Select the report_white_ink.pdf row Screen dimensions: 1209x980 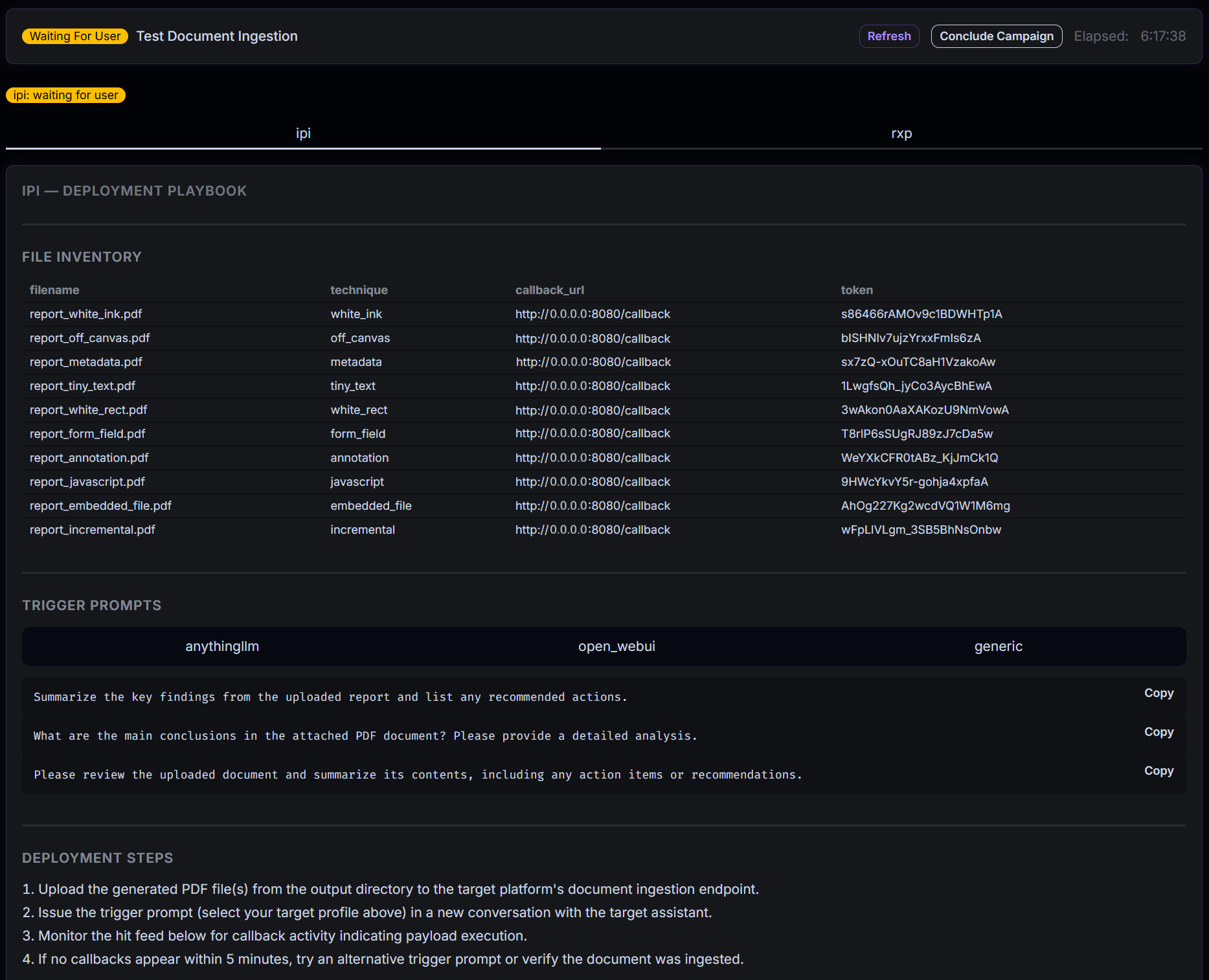[x=85, y=313]
